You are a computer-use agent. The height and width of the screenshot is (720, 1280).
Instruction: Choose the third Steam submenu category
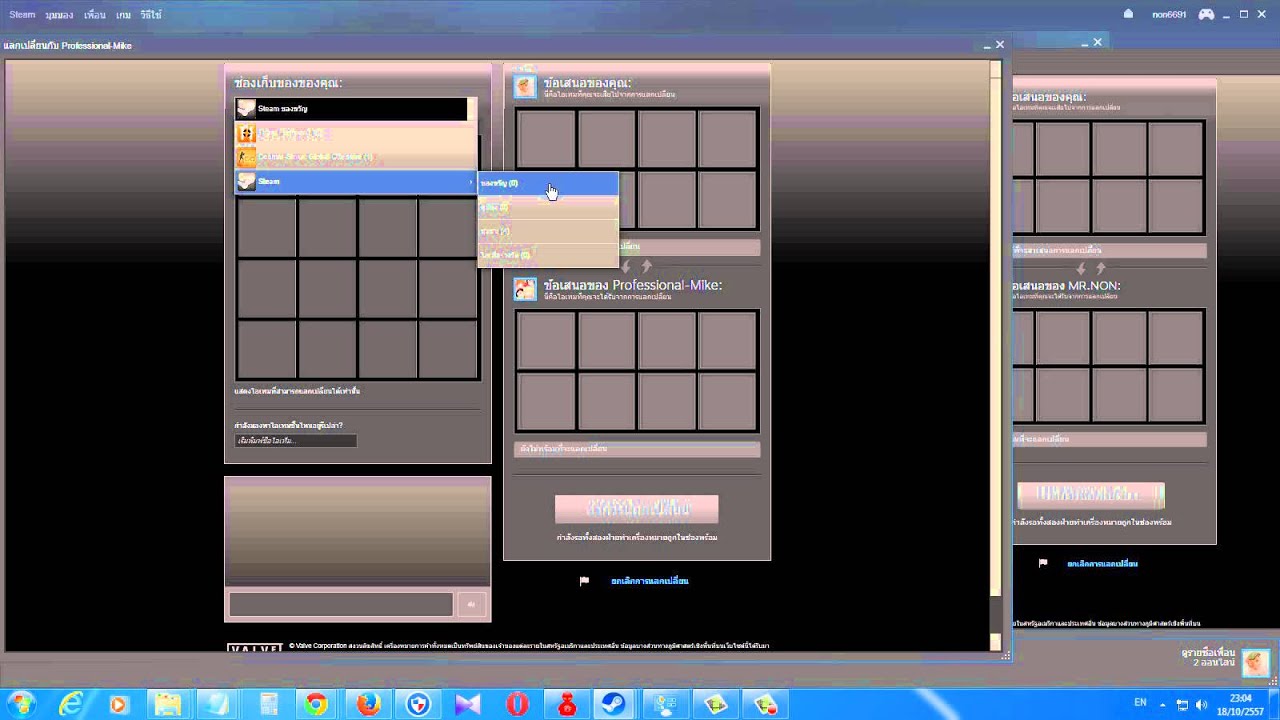547,231
